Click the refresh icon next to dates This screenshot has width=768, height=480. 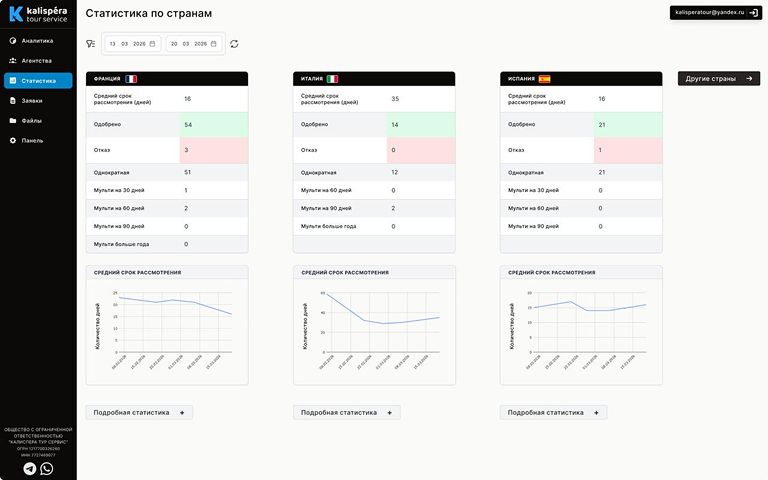coord(234,44)
